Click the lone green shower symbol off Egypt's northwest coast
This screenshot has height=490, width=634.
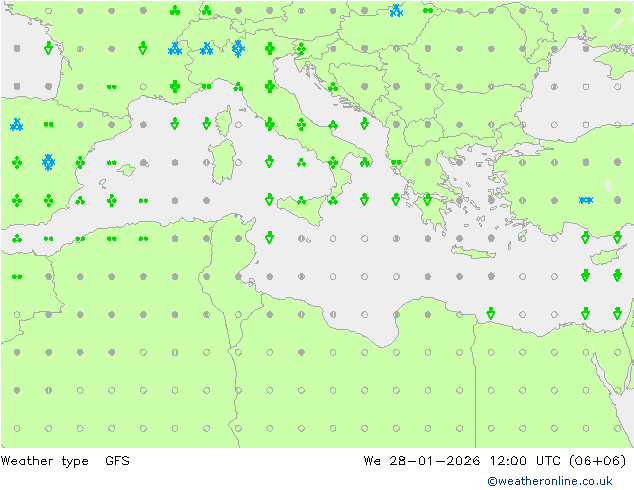[x=490, y=313]
